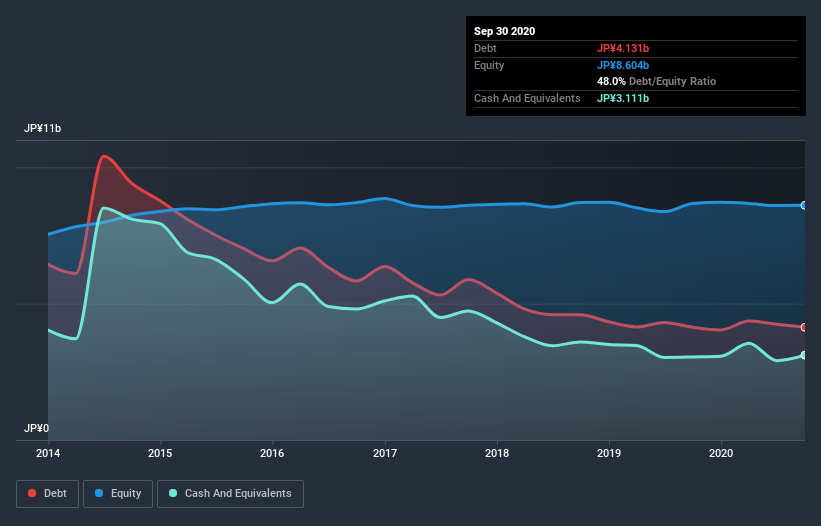The height and width of the screenshot is (526, 821).
Task: Click the Sep 30 2020 tooltip date
Action: (x=504, y=31)
